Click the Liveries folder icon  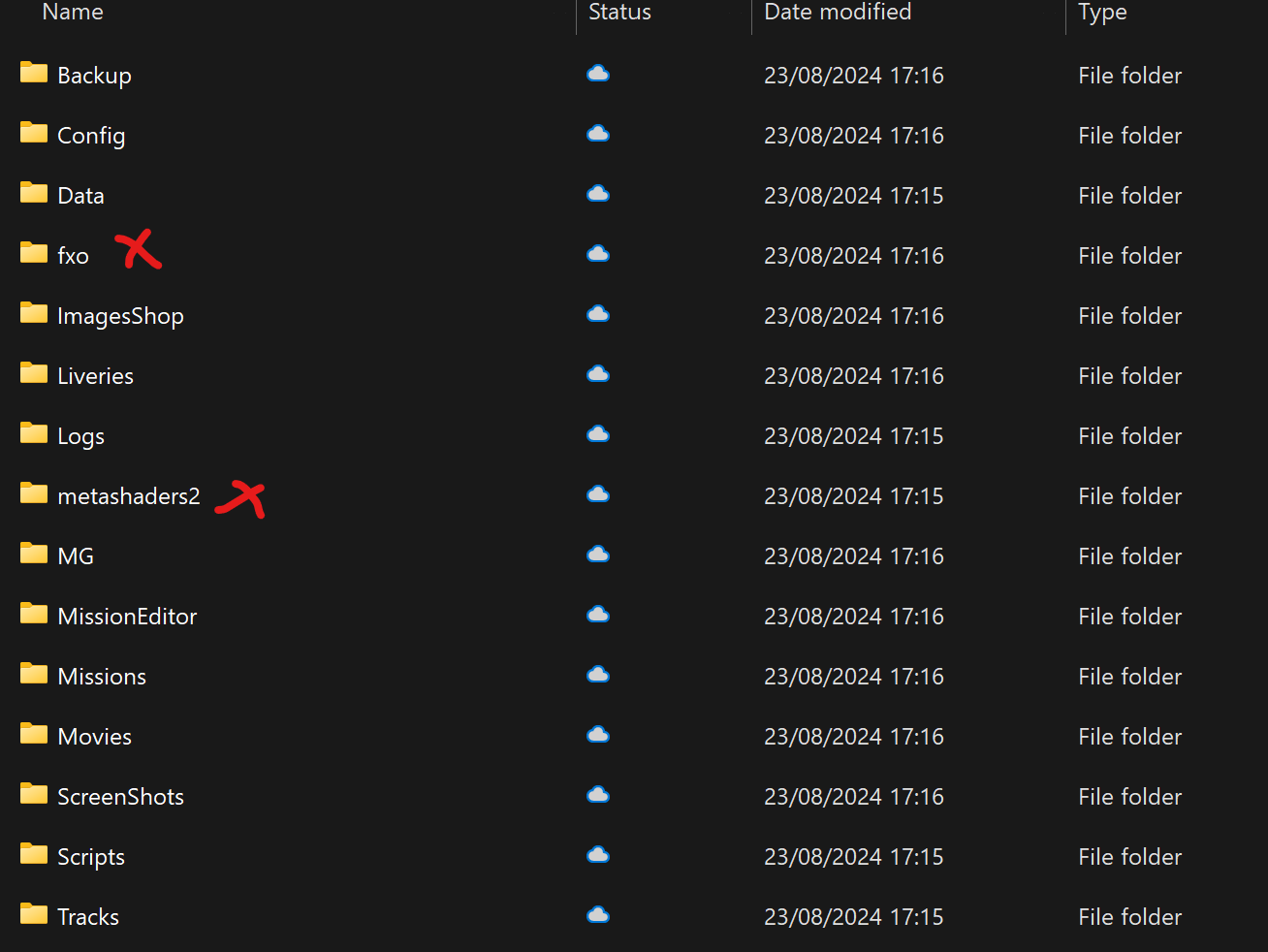pos(34,373)
